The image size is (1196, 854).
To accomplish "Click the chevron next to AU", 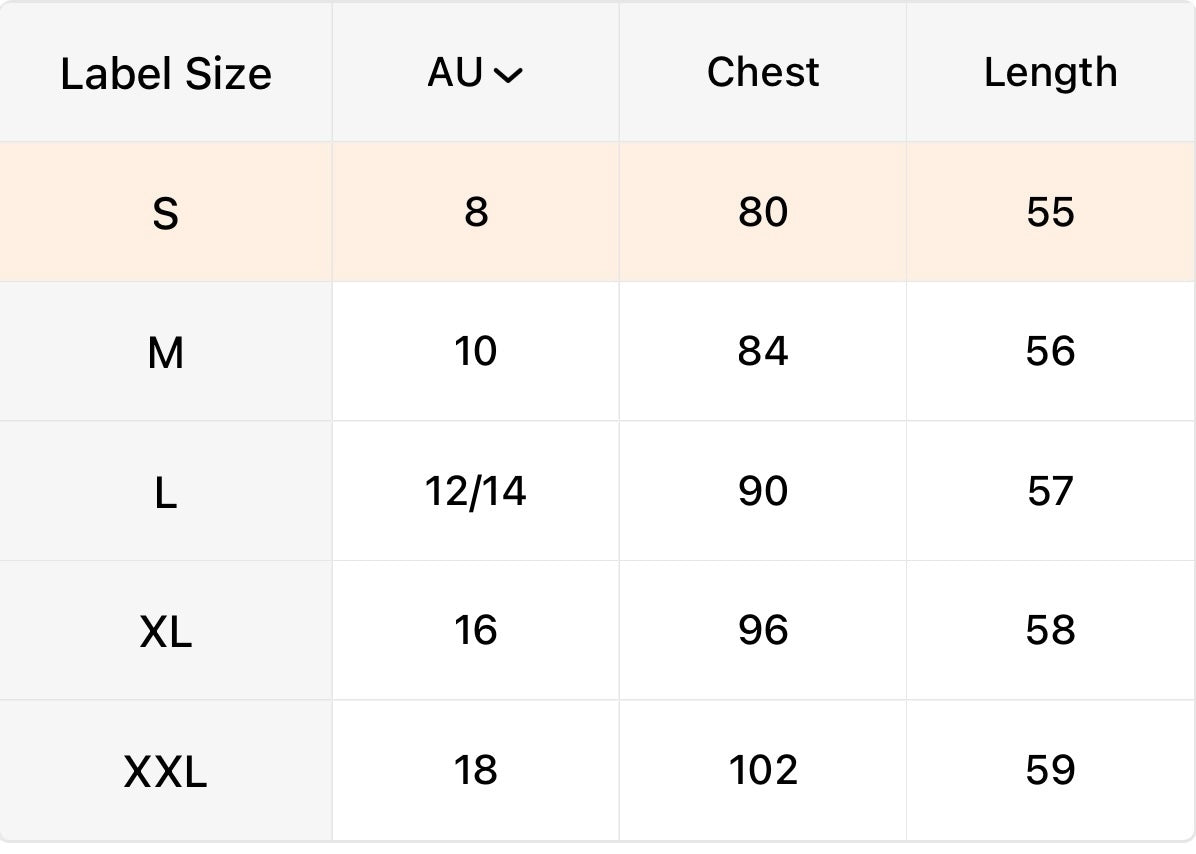I will tap(508, 75).
